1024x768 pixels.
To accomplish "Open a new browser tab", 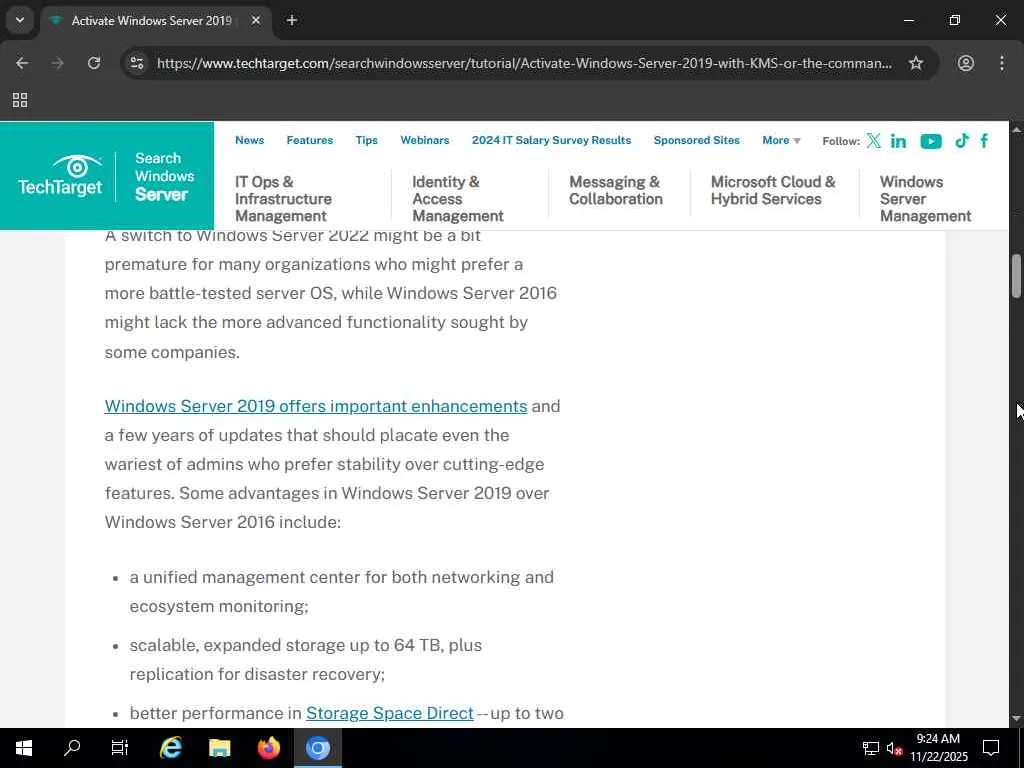I will click(x=292, y=20).
